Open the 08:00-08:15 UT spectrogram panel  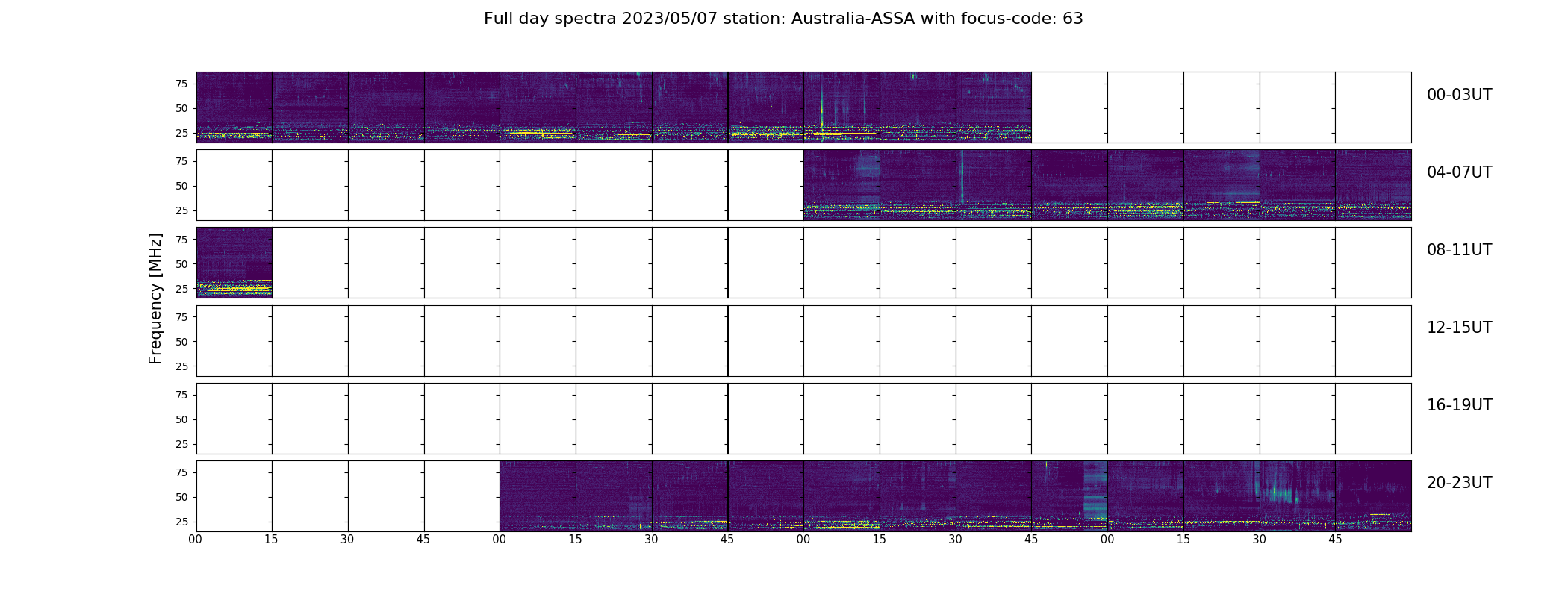pos(234,263)
